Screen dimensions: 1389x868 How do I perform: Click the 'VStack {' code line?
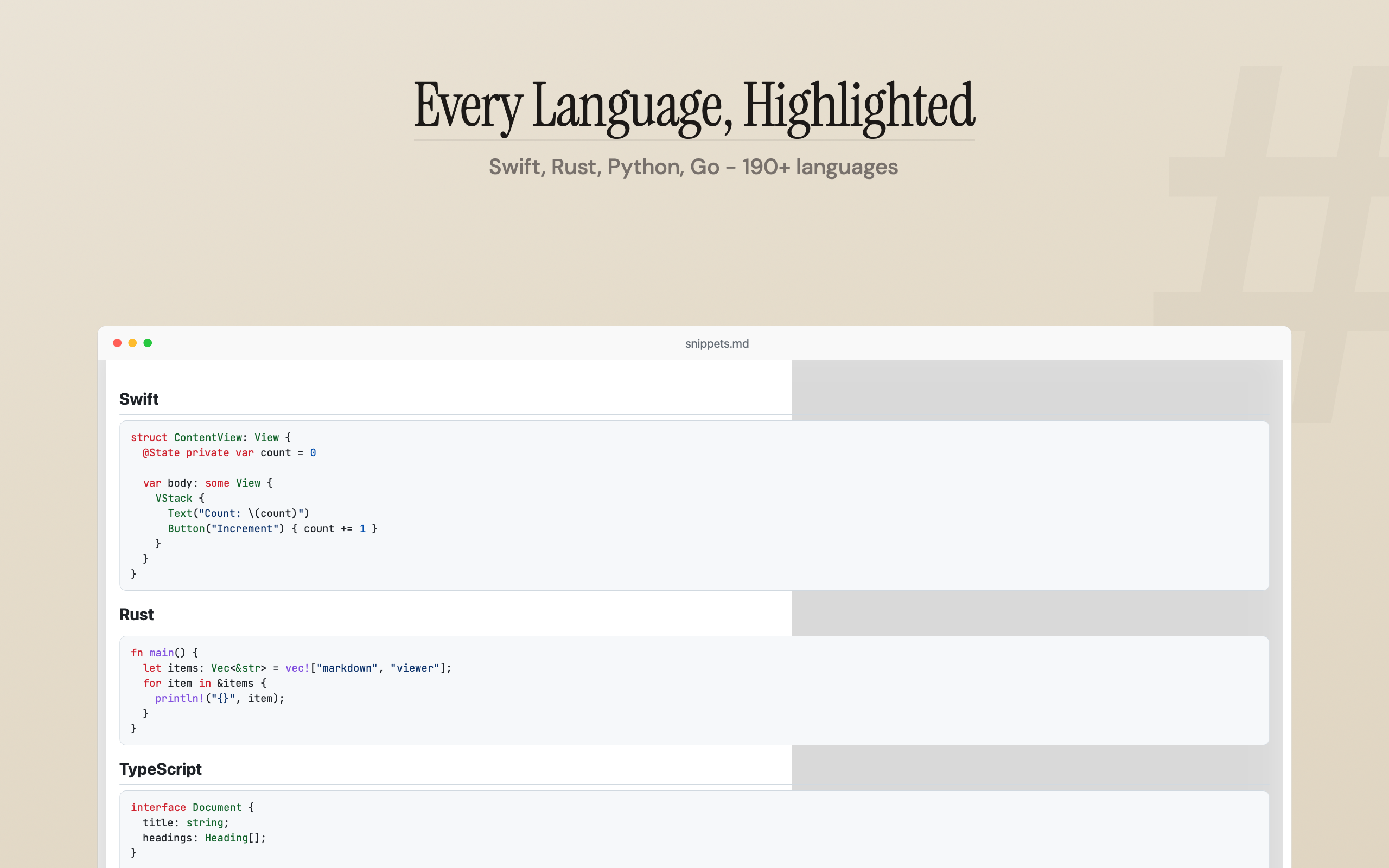coord(180,499)
